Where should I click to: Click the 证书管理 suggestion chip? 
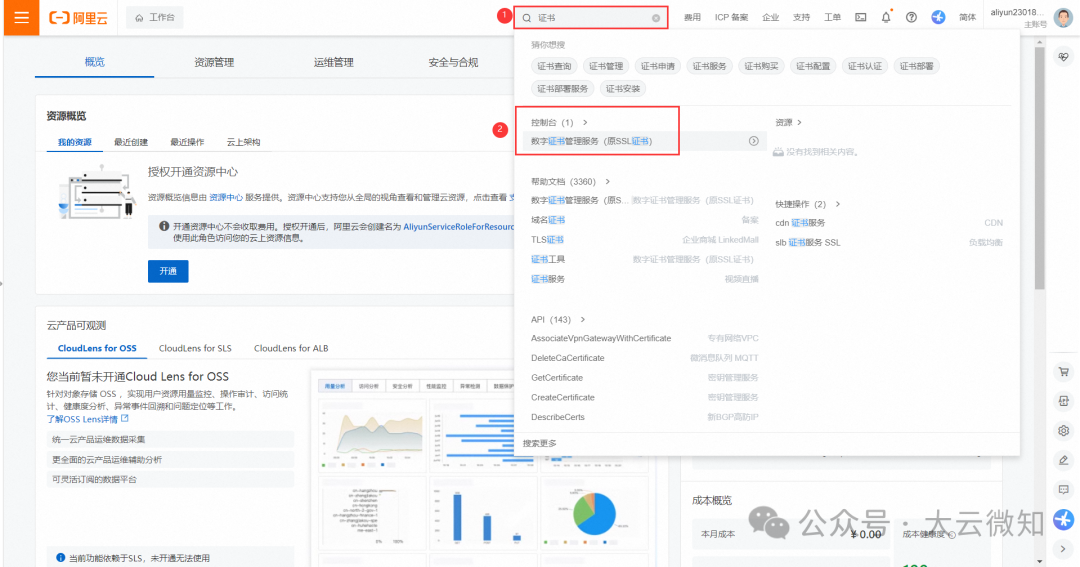(606, 66)
